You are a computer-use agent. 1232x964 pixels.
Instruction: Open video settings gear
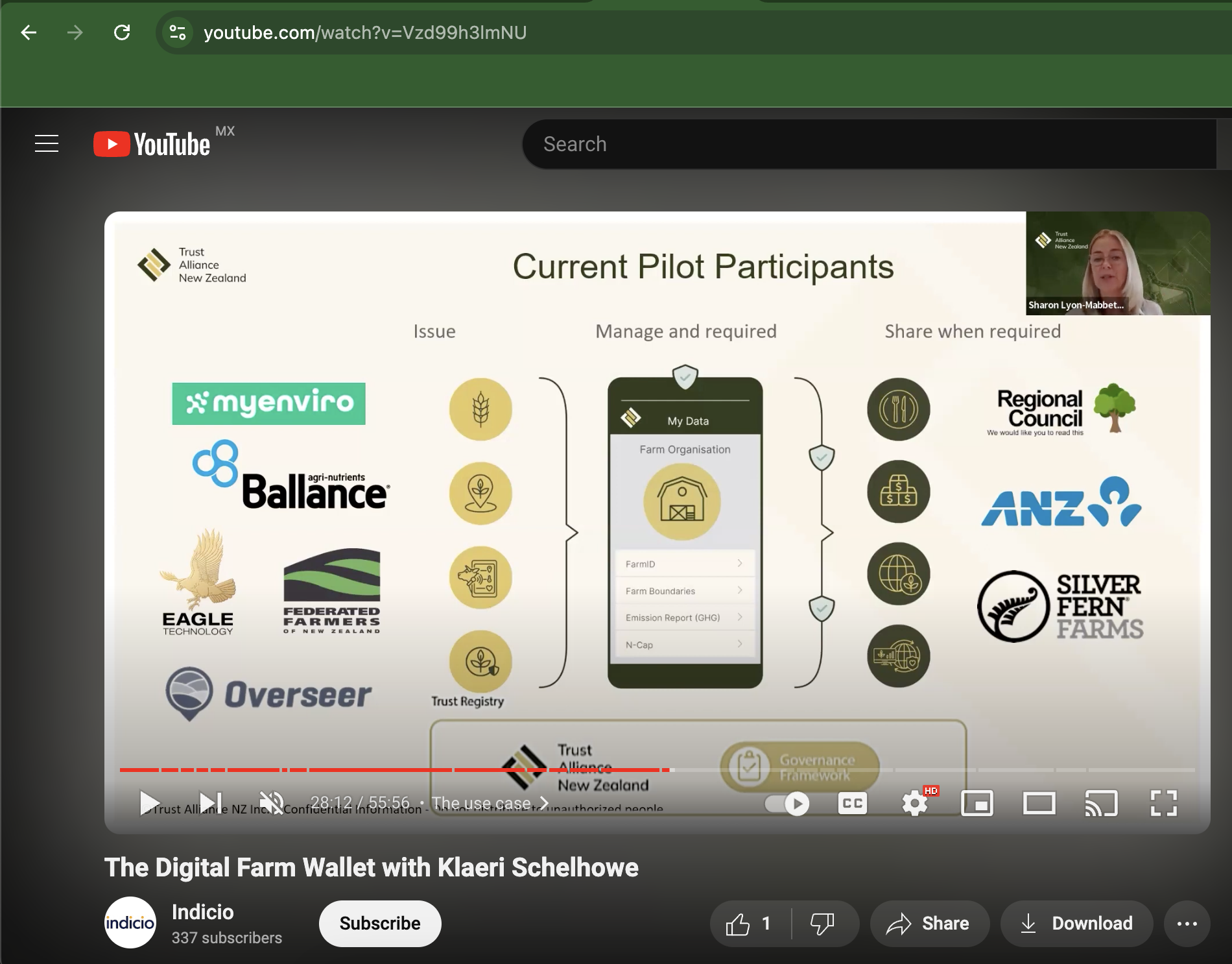click(x=914, y=804)
